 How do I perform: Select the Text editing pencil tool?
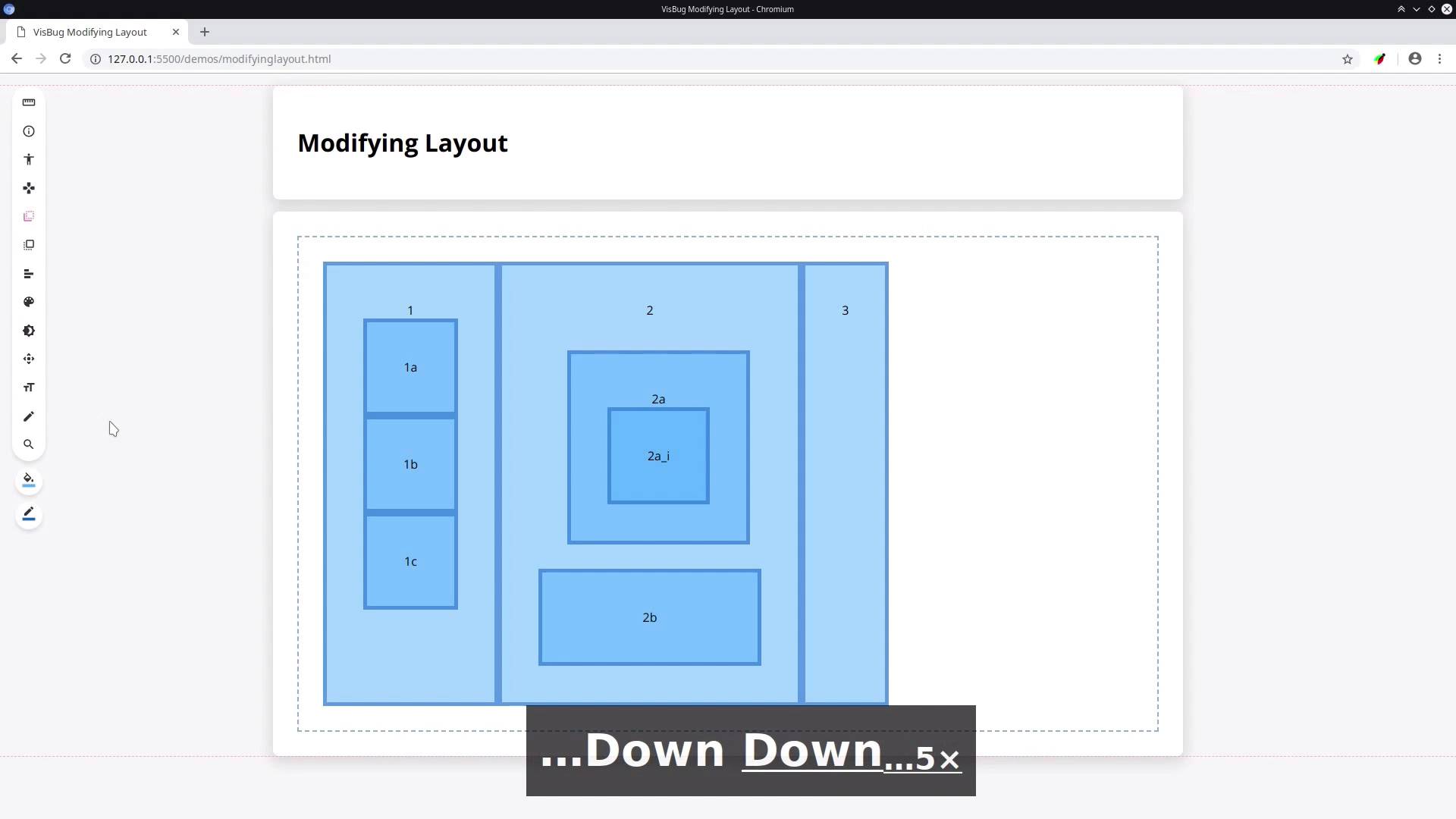(29, 416)
